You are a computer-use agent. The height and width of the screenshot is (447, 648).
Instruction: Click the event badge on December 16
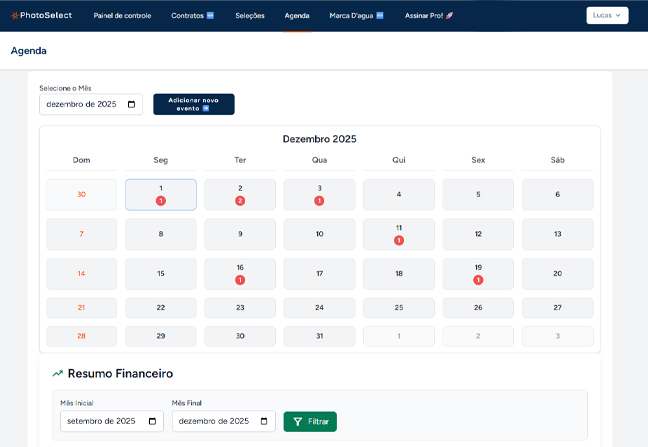click(x=240, y=280)
